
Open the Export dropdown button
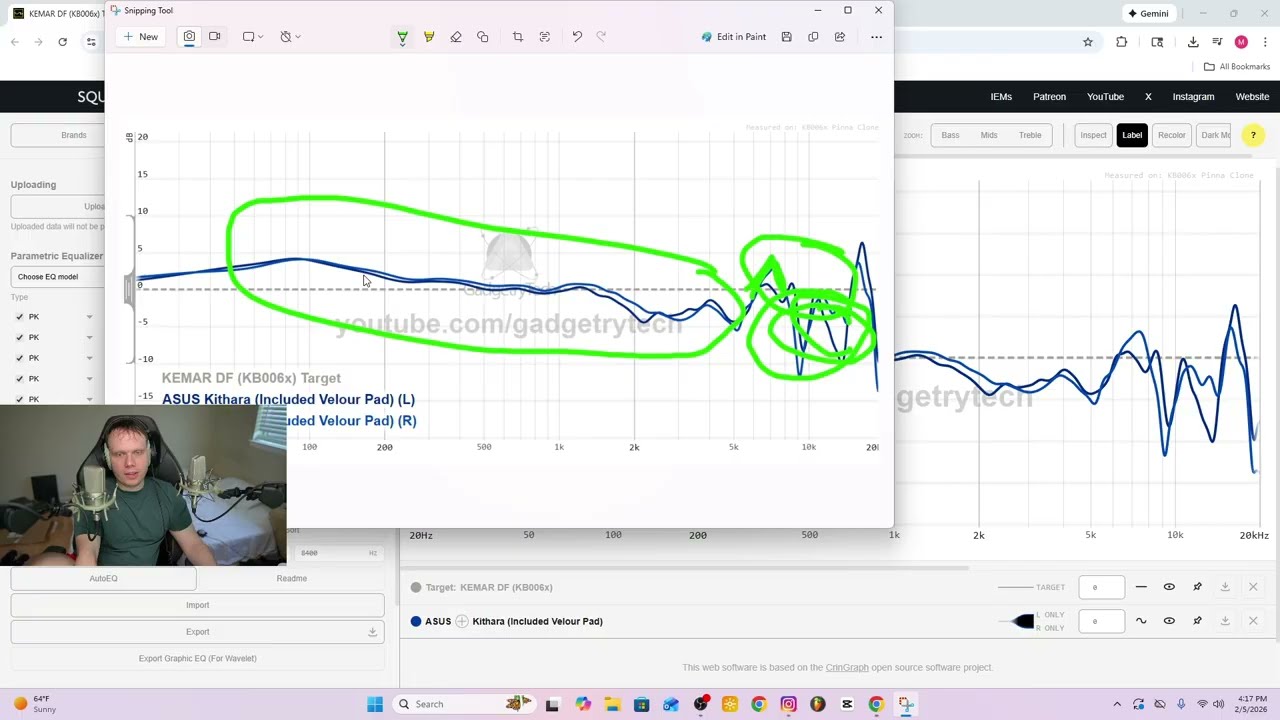tap(197, 632)
